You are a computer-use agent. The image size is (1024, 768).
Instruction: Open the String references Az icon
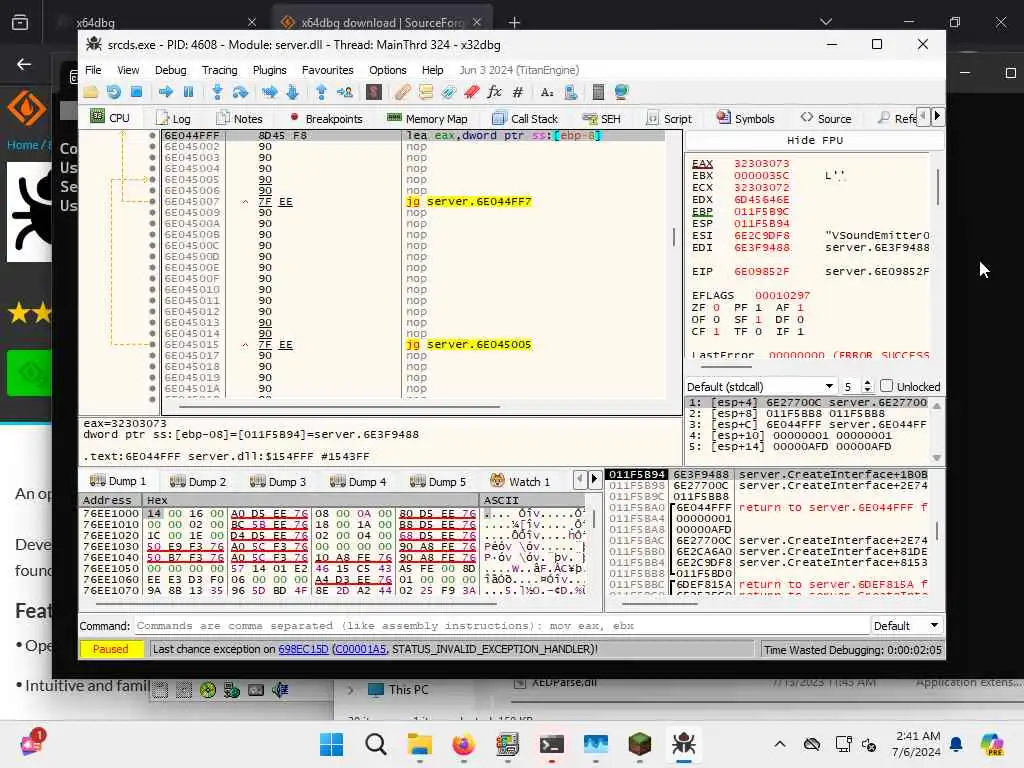point(547,93)
